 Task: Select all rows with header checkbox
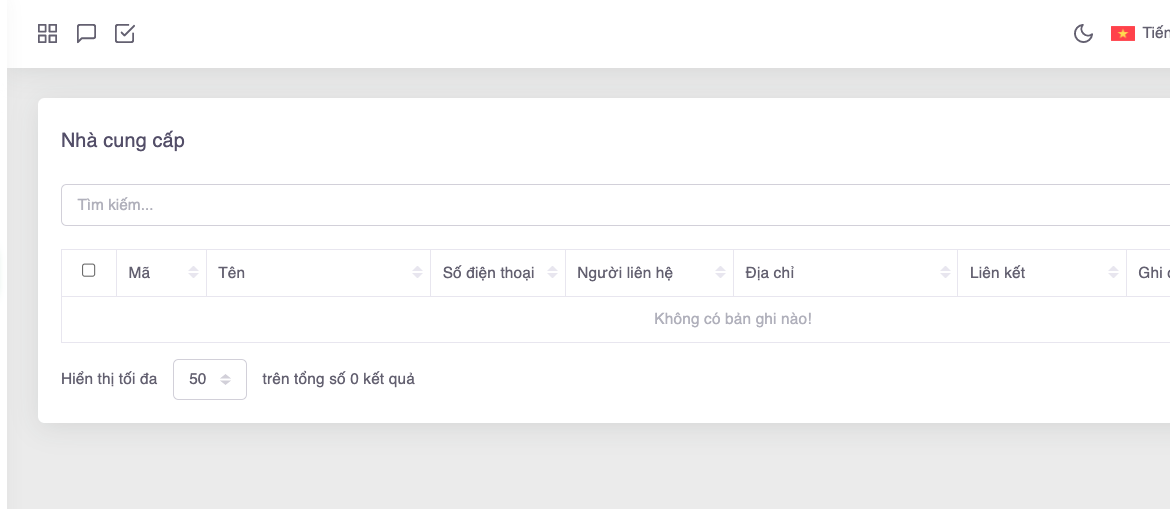tap(89, 271)
